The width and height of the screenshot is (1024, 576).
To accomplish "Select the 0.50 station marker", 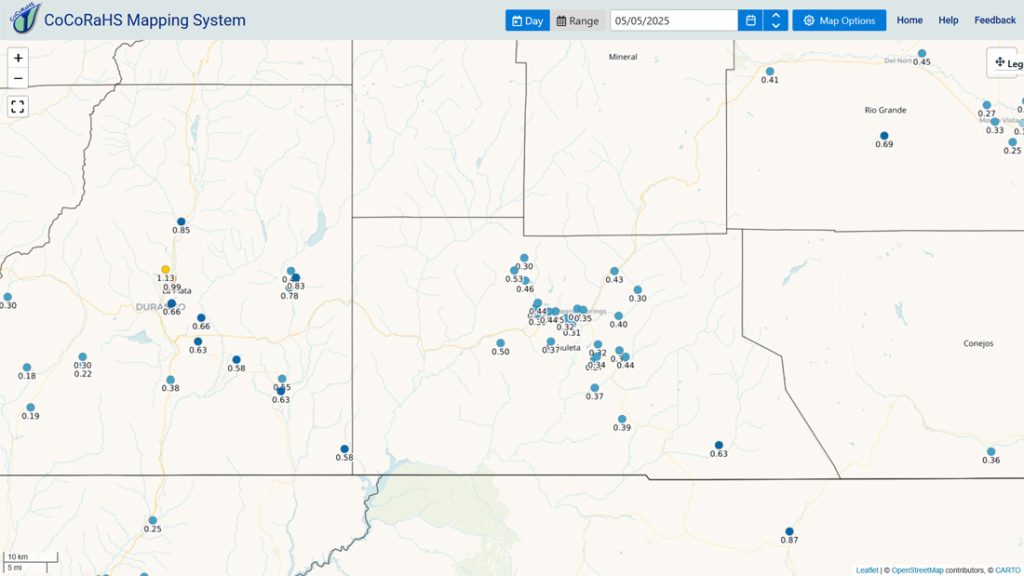I will click(x=500, y=344).
